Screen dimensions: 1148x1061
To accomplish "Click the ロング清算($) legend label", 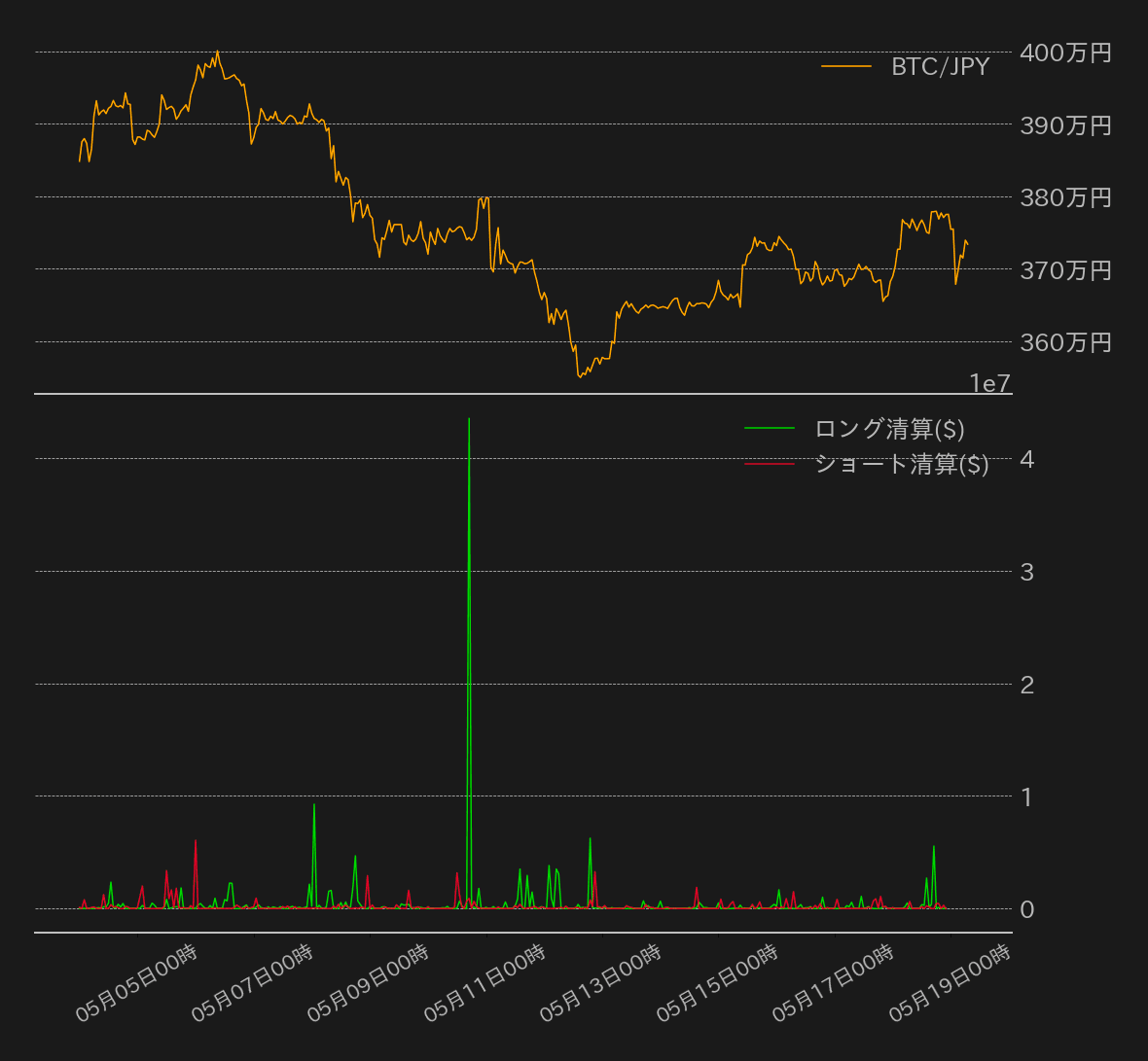I will coord(889,429).
